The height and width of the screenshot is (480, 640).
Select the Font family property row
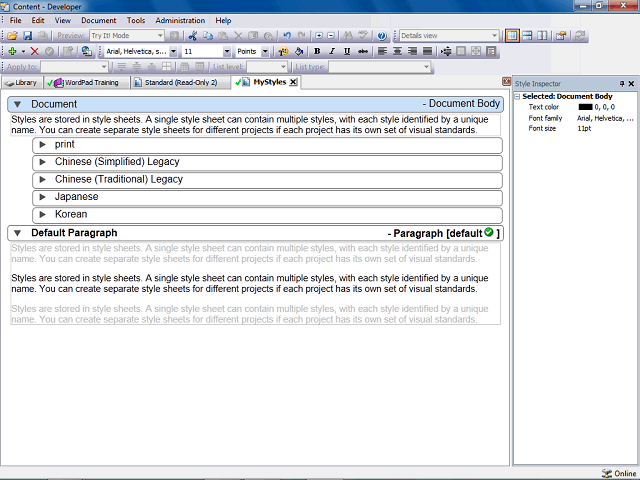tap(576, 118)
